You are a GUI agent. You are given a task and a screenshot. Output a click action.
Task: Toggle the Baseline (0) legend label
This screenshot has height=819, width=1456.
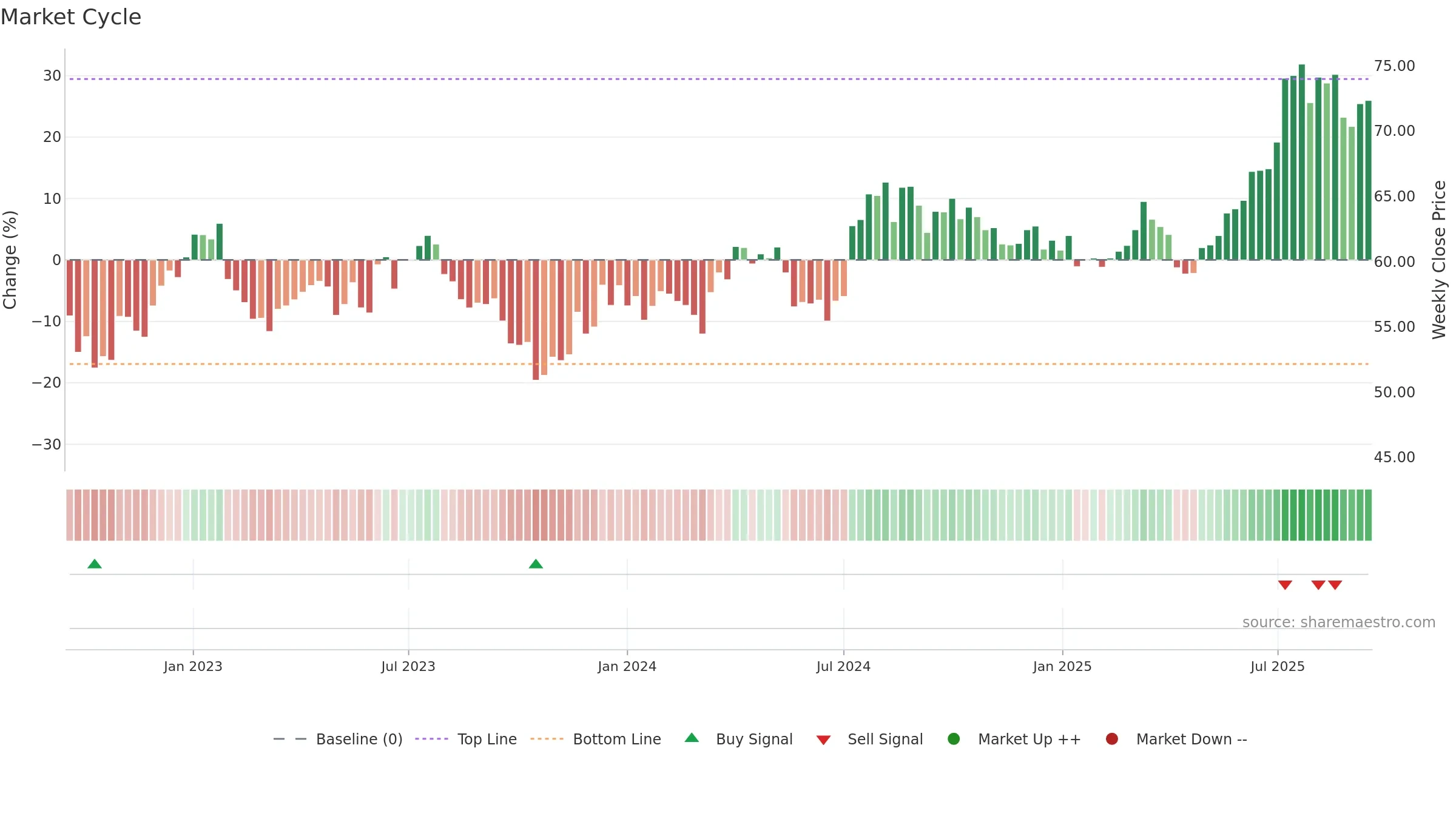coord(359,740)
